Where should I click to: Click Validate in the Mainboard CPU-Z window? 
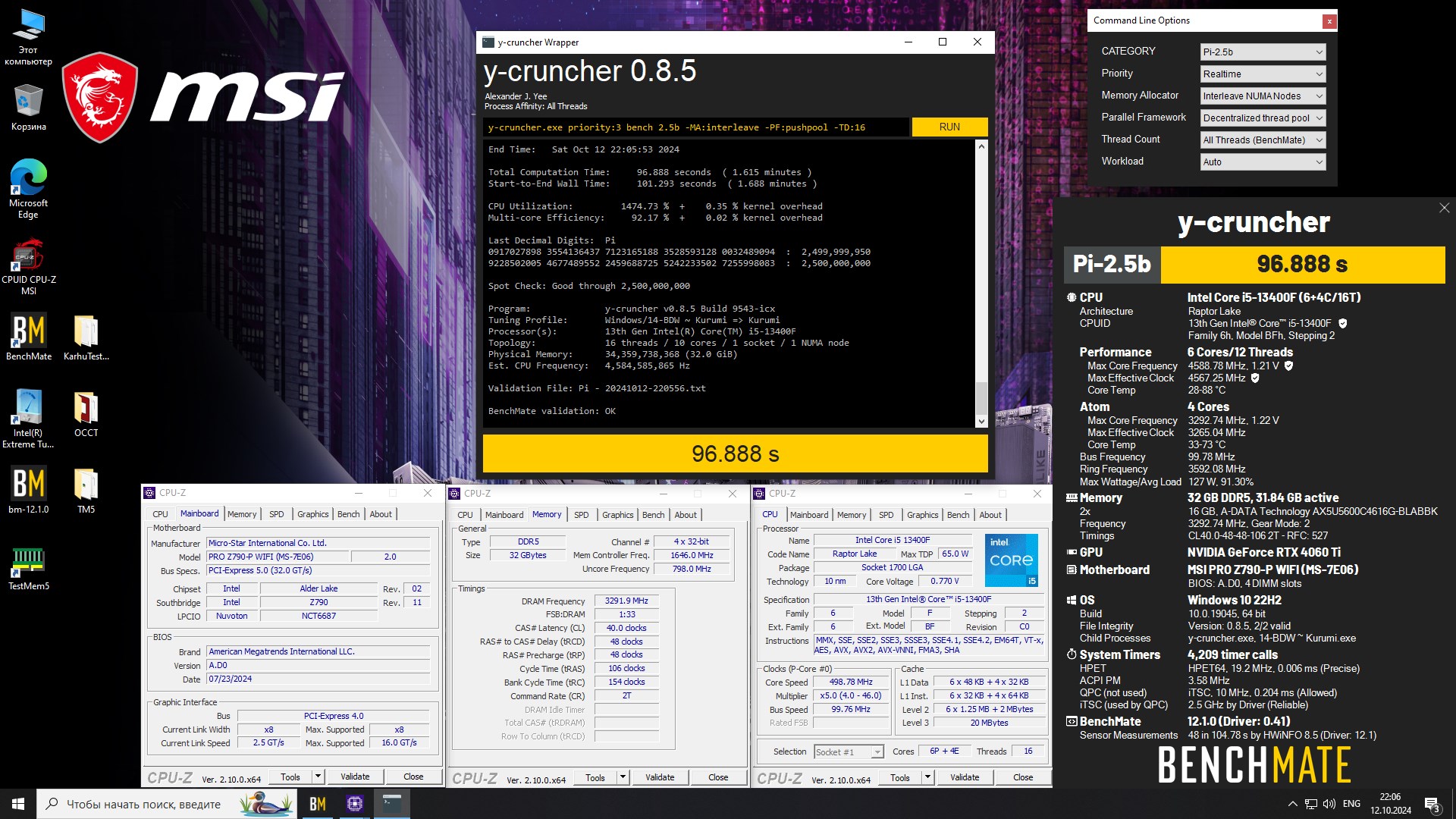click(x=355, y=777)
